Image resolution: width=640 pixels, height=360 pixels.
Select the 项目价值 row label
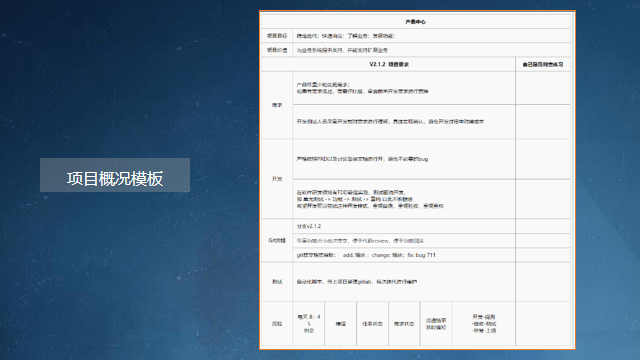(277, 50)
